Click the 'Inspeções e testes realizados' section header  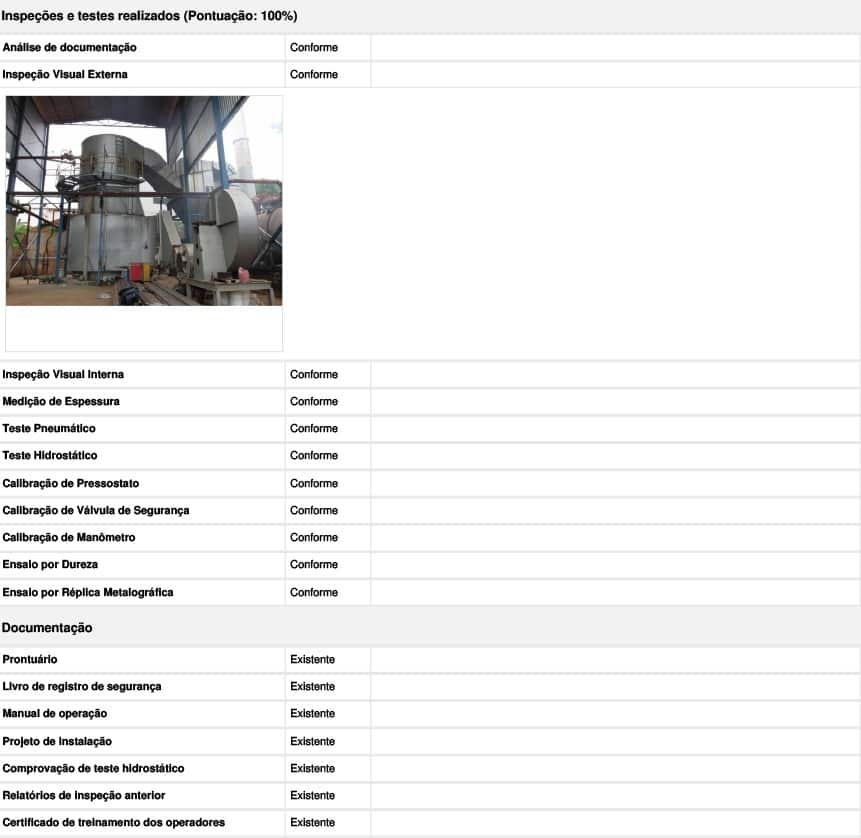tap(149, 16)
